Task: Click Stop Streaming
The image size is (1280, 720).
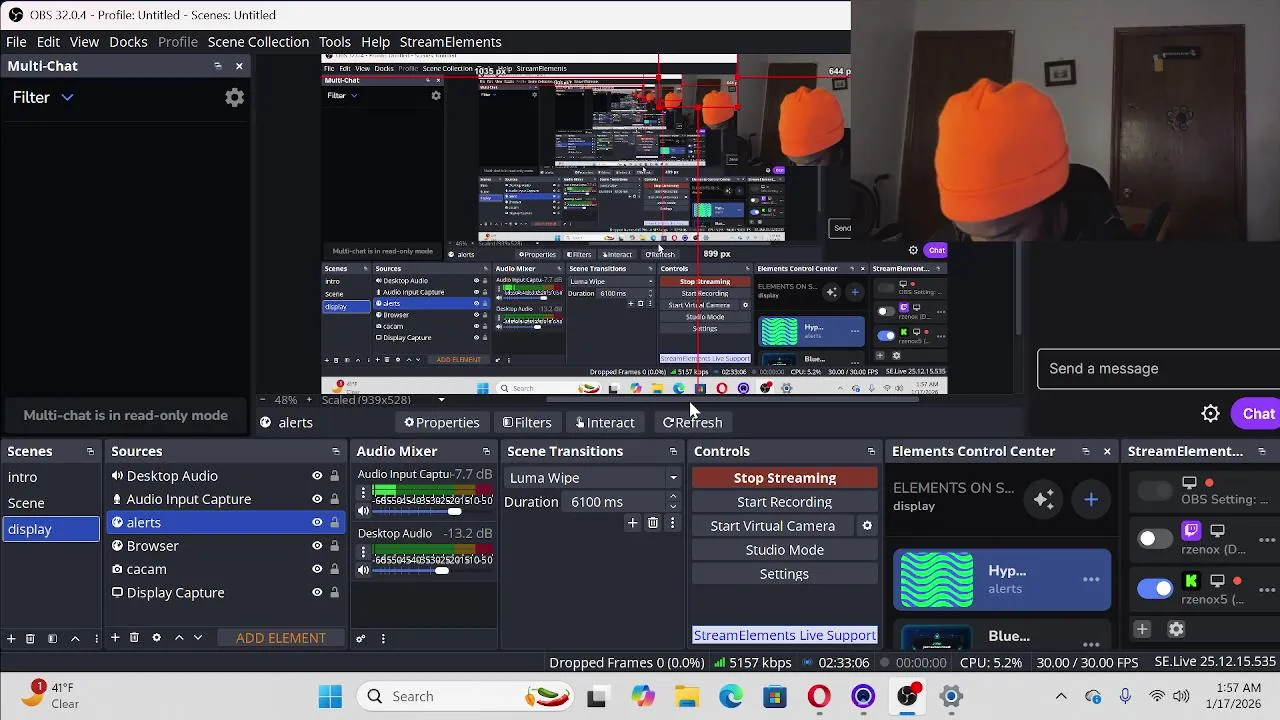Action: pos(785,478)
